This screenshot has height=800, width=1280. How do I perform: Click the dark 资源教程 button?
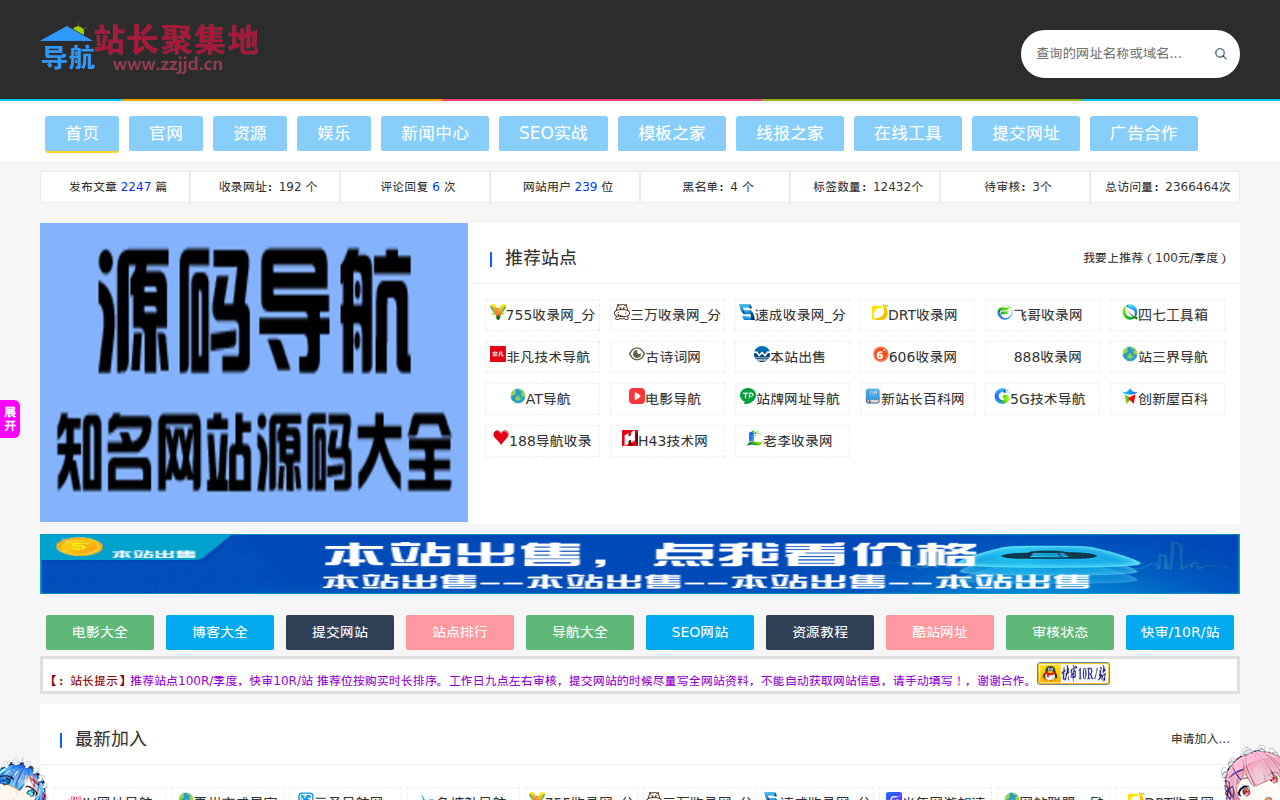point(820,633)
